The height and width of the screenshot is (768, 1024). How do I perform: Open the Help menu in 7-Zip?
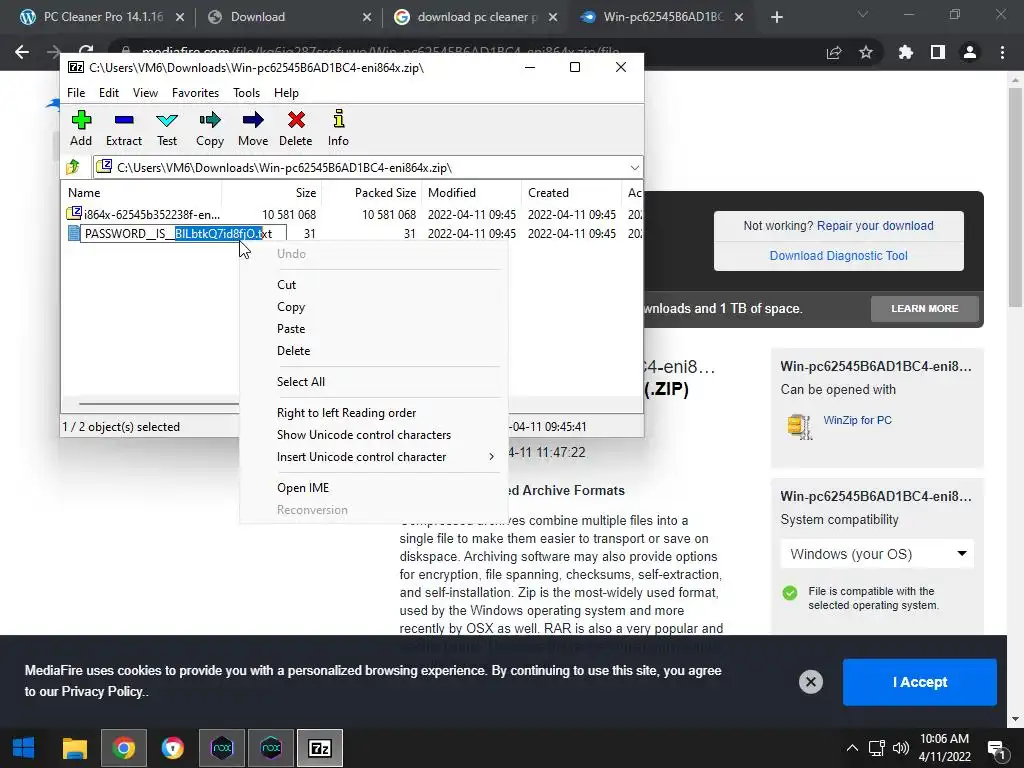pos(286,93)
